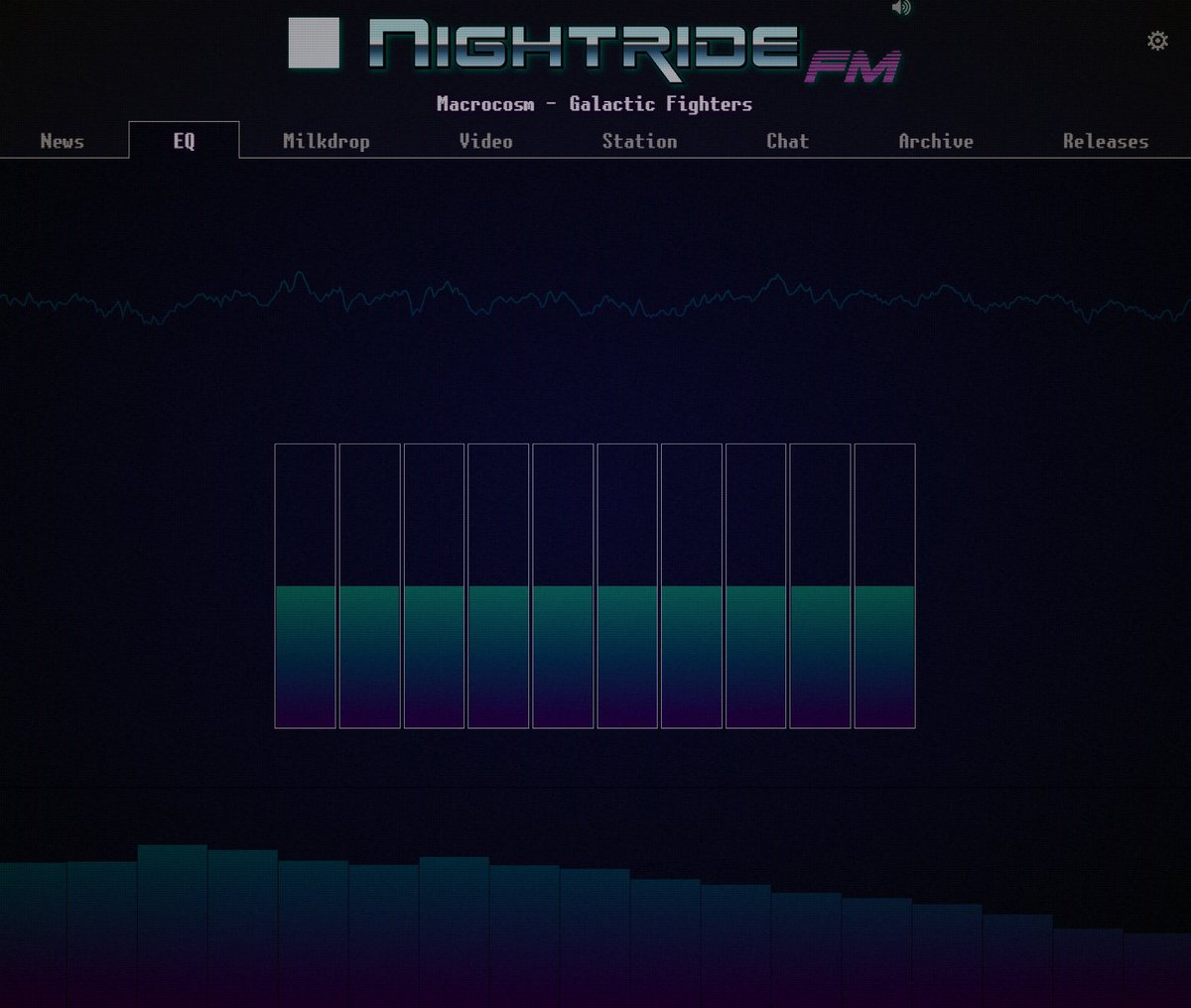Click the volume speaker icon
Viewport: 1191px width, 1008px height.
click(x=901, y=8)
